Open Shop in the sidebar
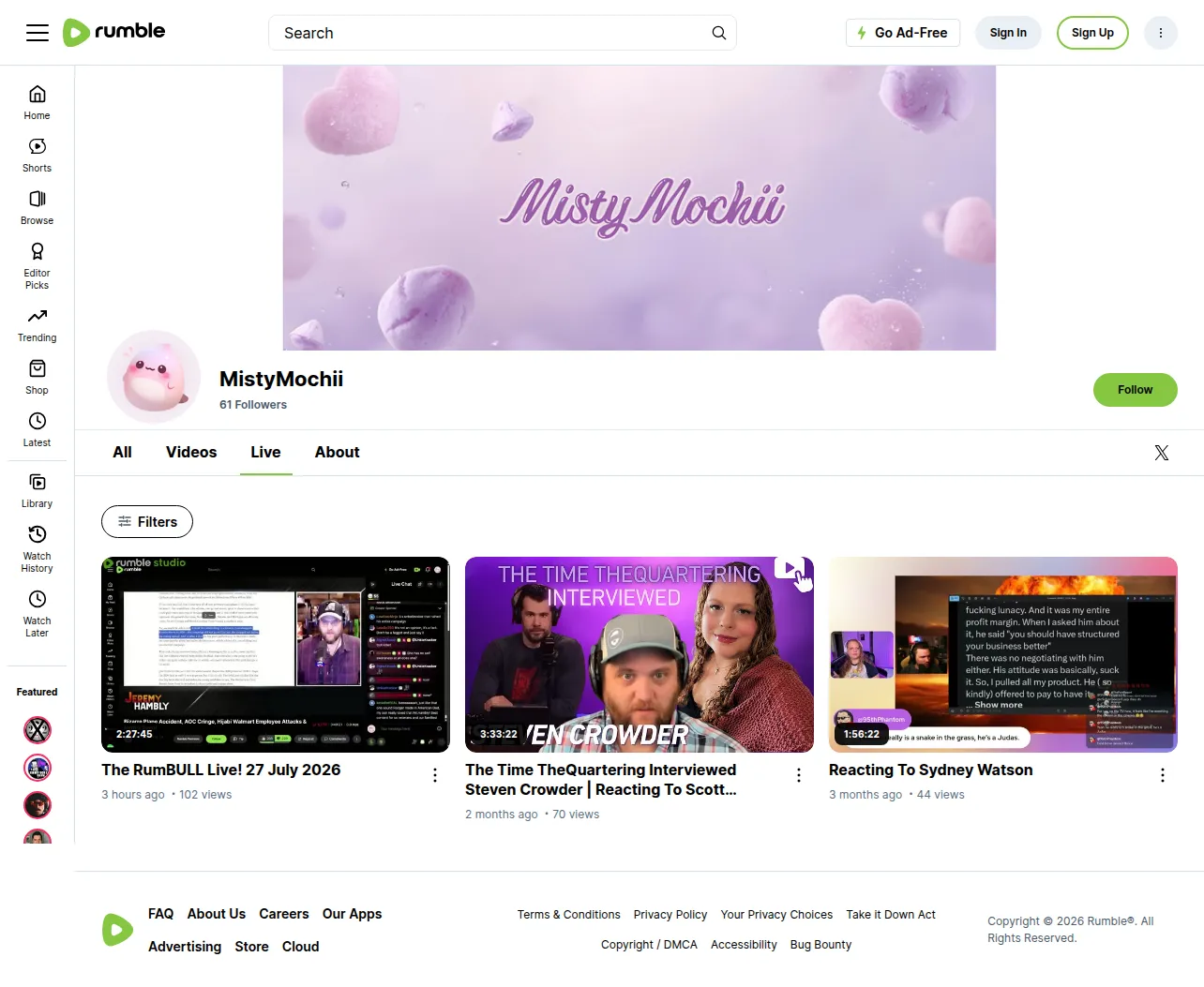Viewport: 1204px width, 987px height. point(38,377)
